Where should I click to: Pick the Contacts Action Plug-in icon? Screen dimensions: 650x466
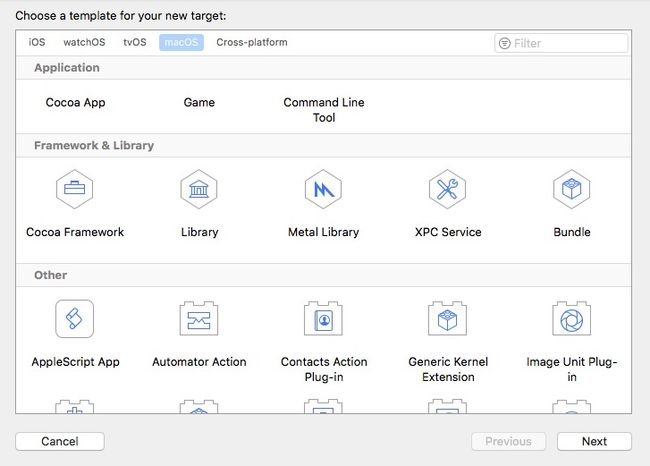click(x=323, y=318)
